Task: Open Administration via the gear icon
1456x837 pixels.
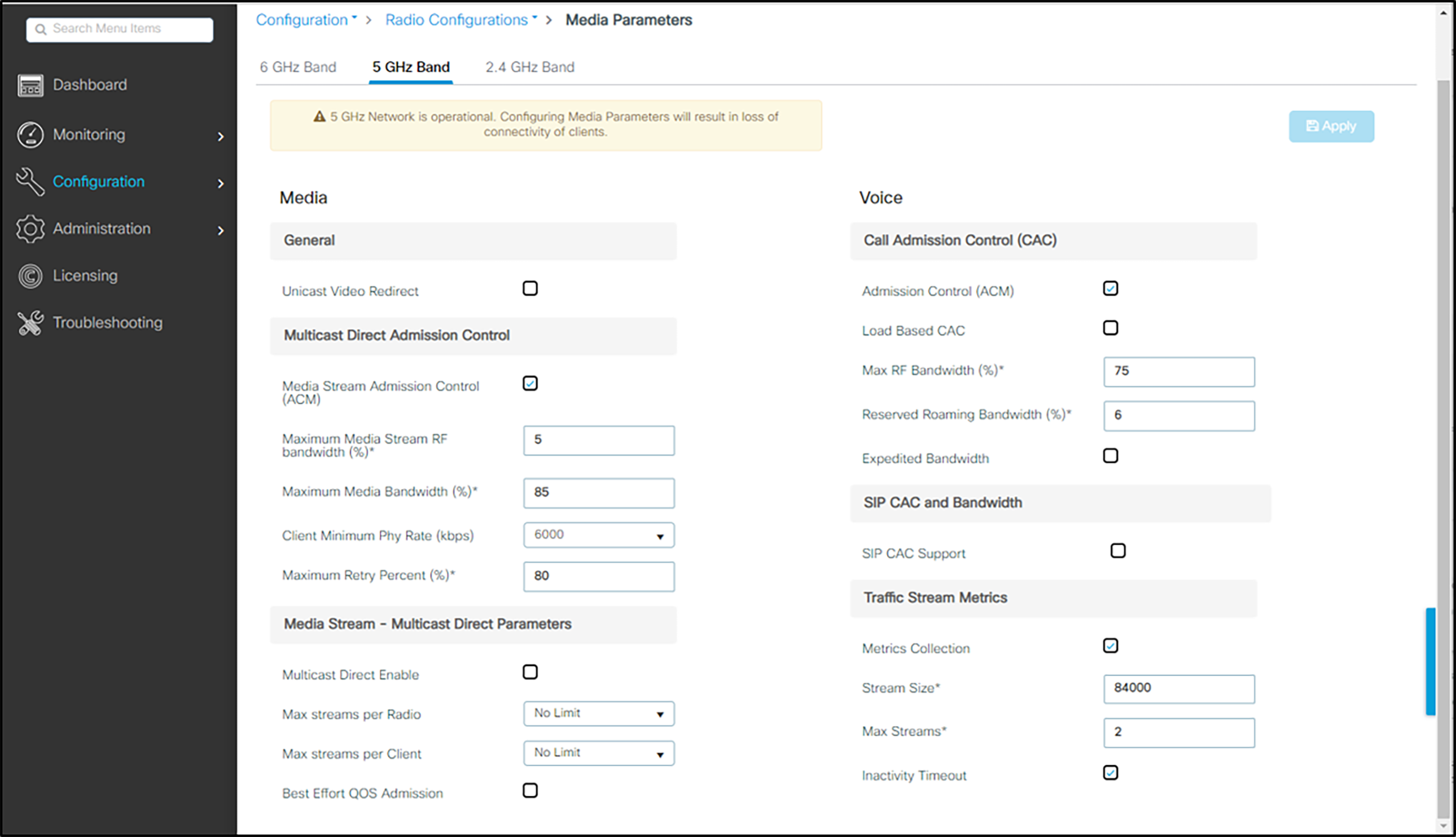Action: point(30,228)
